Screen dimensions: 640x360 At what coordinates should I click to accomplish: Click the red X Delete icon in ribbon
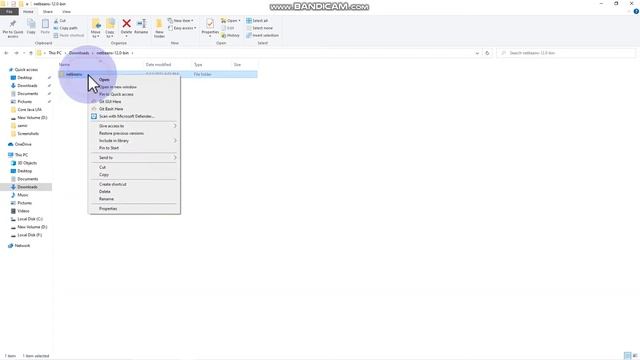[127, 24]
